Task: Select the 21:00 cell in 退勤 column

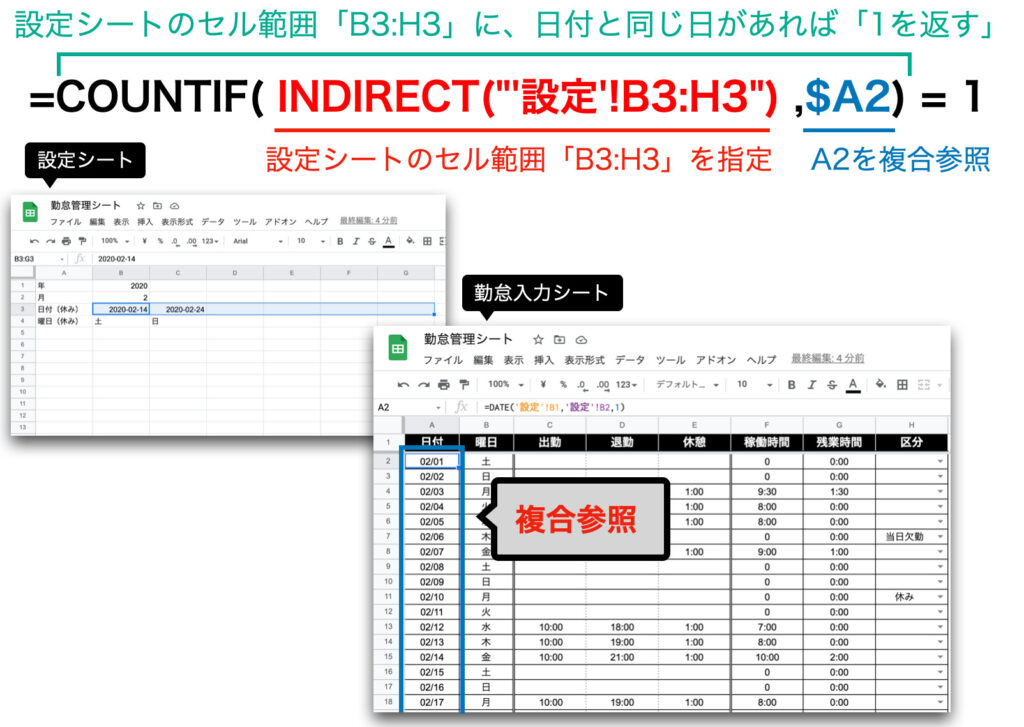Action: coord(622,658)
